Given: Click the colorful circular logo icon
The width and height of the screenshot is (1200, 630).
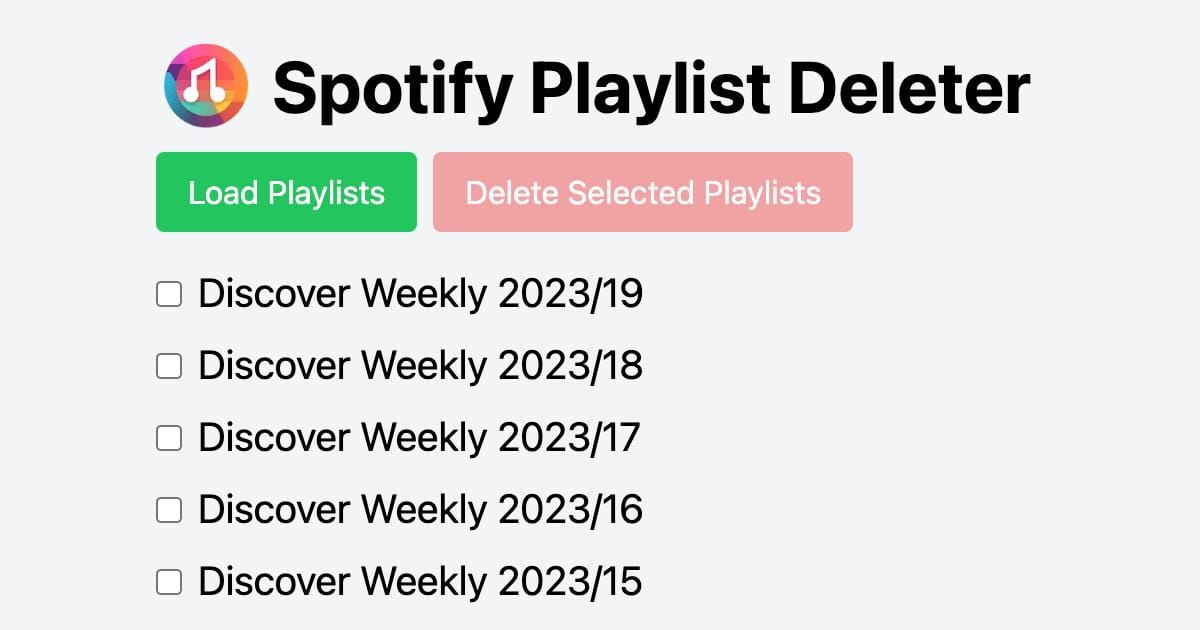Looking at the screenshot, I should click(205, 87).
